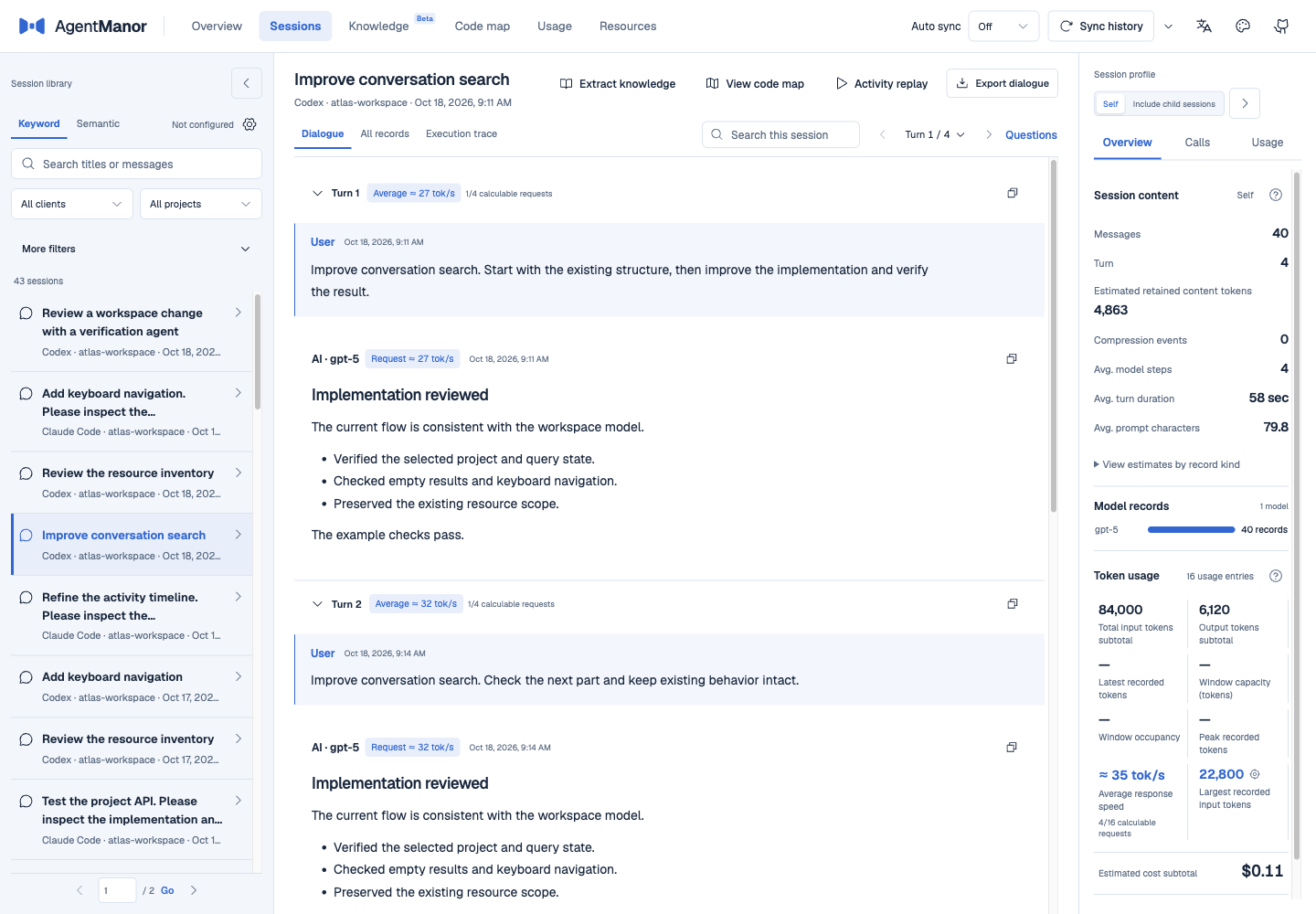This screenshot has width=1316, height=914.
Task: Open Refine the activity timeline session
Action: [x=132, y=616]
